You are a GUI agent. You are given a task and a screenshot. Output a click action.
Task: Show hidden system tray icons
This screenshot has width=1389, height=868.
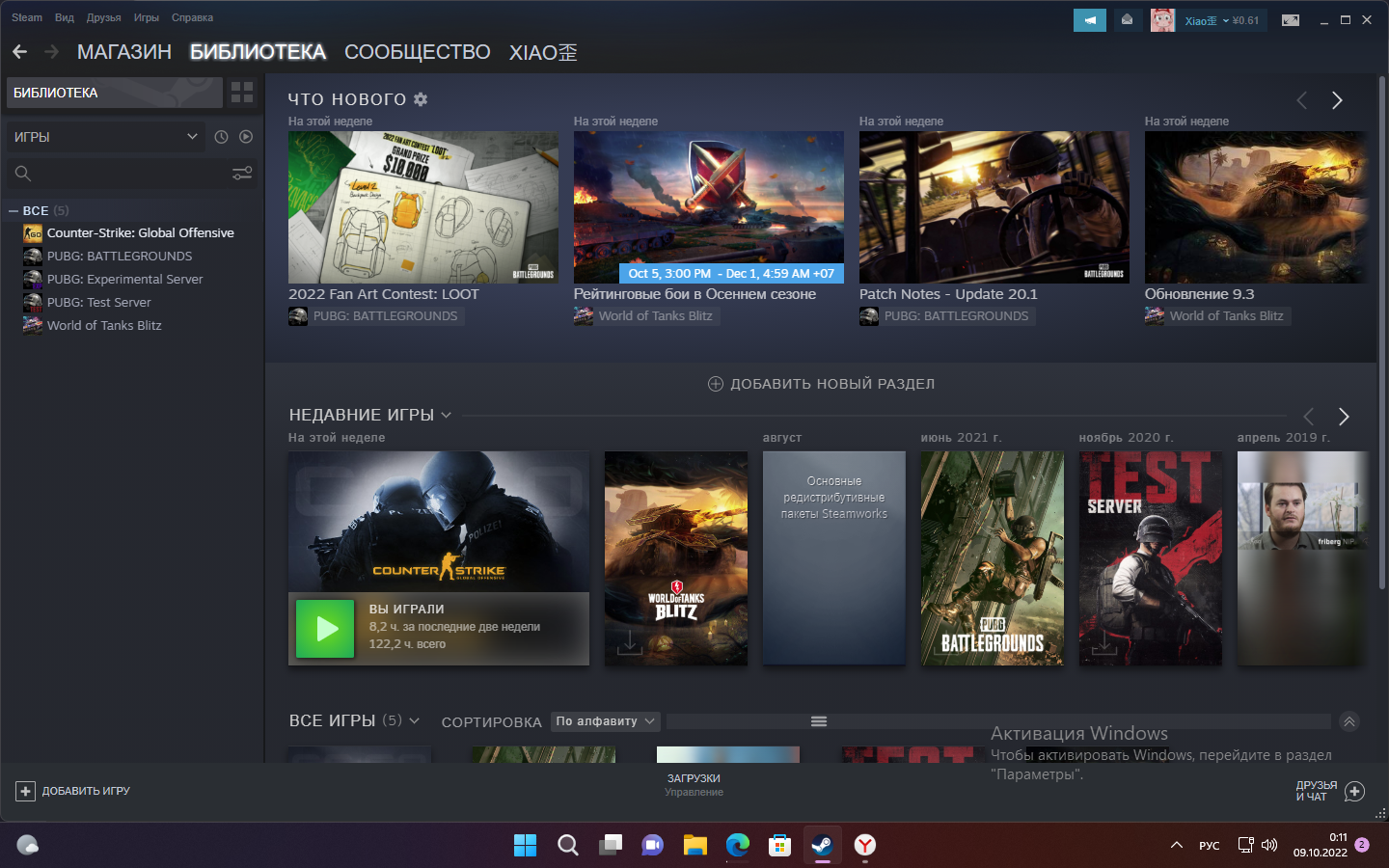point(1177,846)
